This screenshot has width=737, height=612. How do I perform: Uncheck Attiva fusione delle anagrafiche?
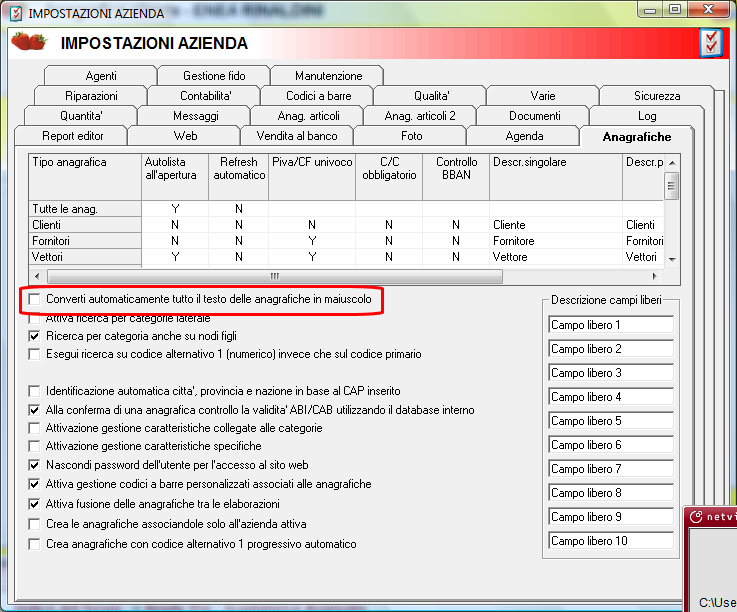click(x=34, y=504)
